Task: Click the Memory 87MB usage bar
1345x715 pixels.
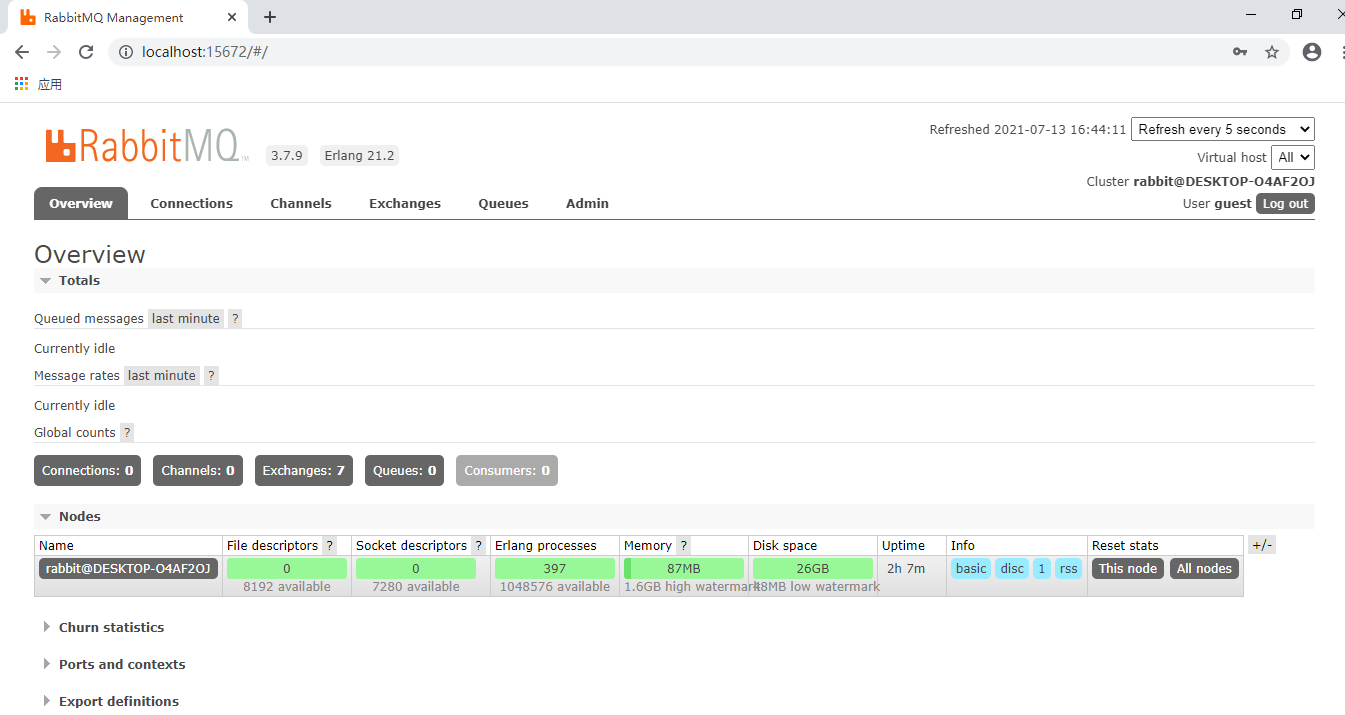Action: pyautogui.click(x=684, y=568)
